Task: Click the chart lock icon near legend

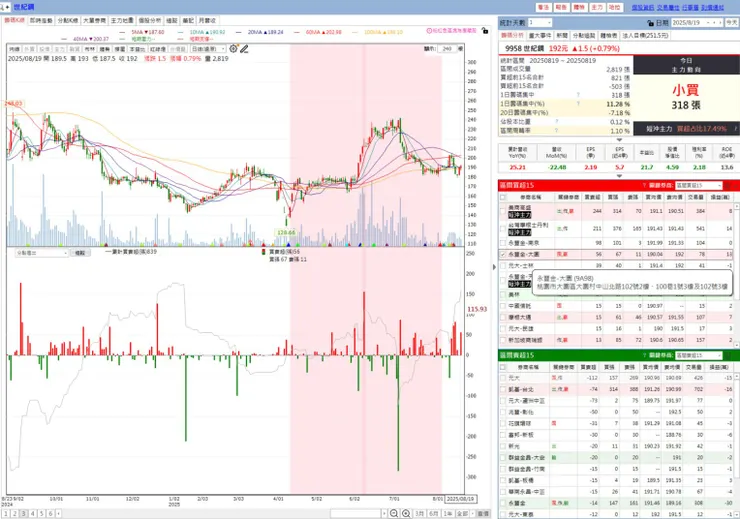Action: [x=485, y=31]
